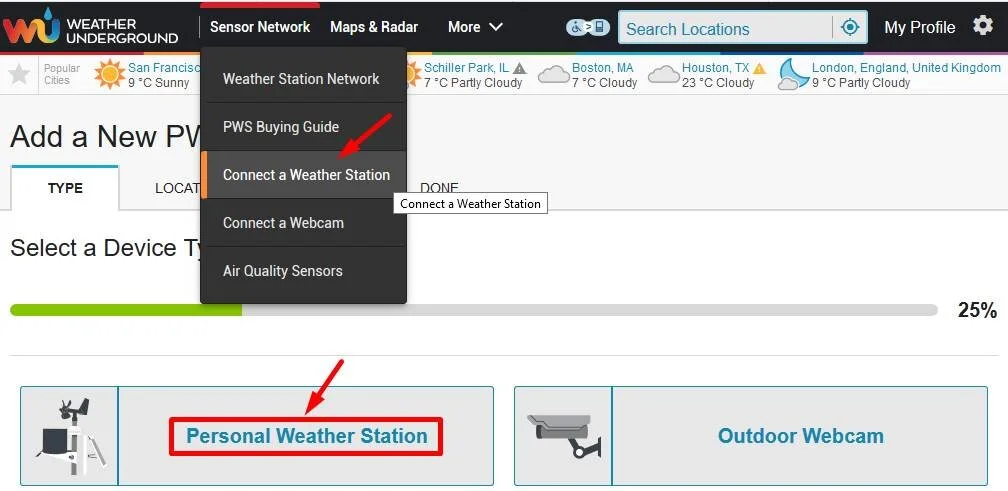Click the outdoor webcam camera image
This screenshot has width=1008, height=491.
point(563,436)
